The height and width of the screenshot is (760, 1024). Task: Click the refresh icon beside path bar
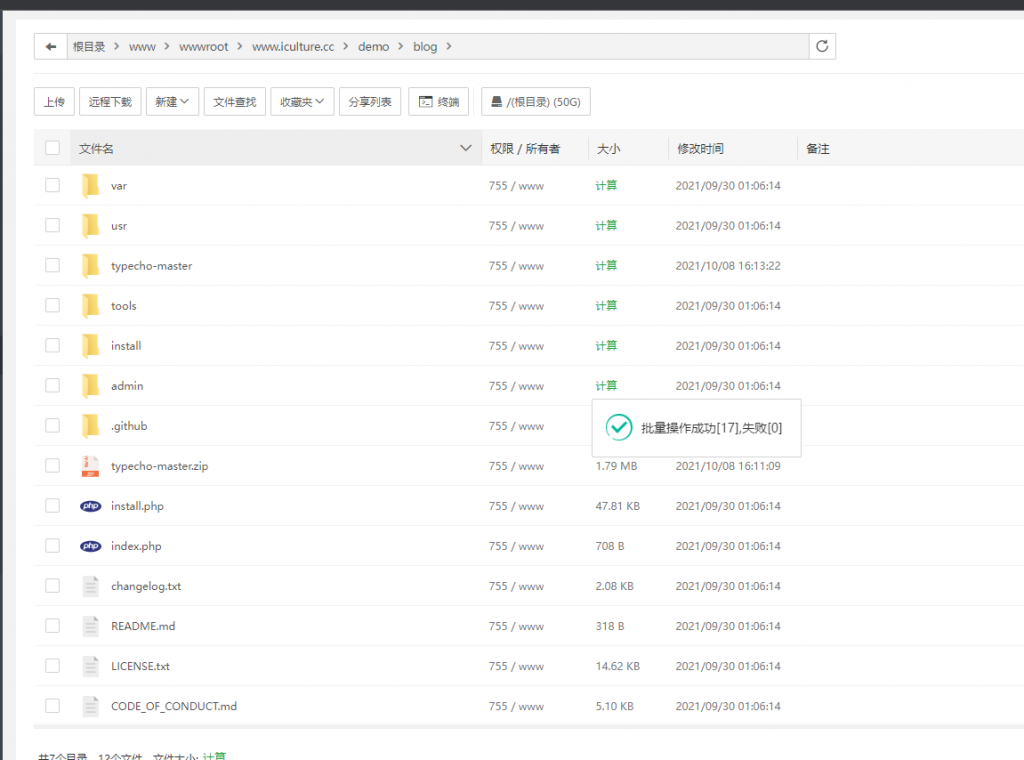(x=822, y=47)
